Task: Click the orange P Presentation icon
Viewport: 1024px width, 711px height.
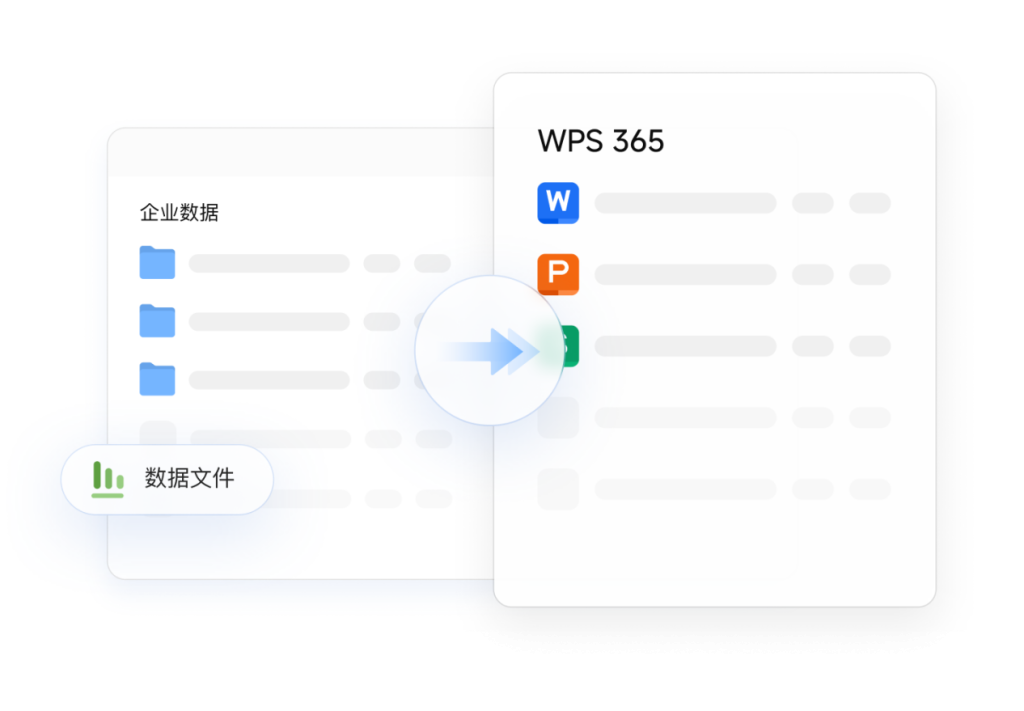Action: pyautogui.click(x=558, y=274)
